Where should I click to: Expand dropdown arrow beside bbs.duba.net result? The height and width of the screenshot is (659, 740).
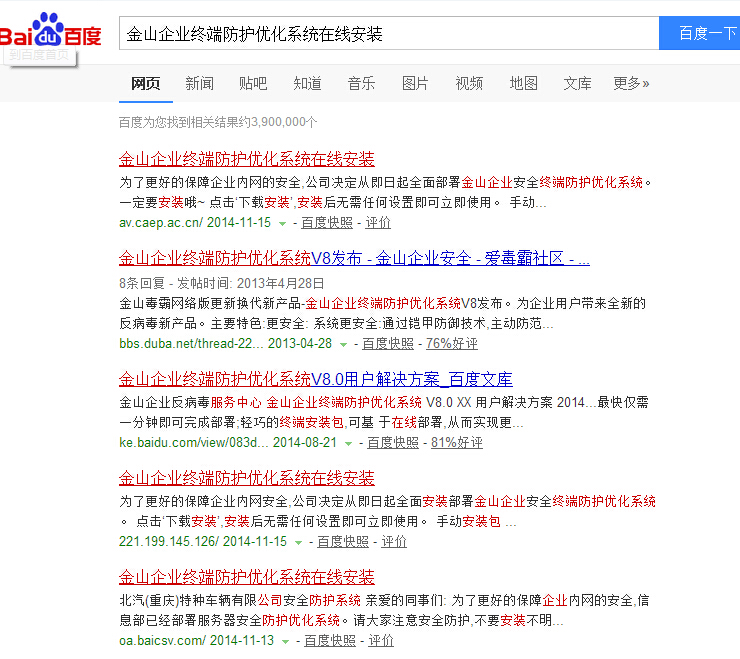344,345
